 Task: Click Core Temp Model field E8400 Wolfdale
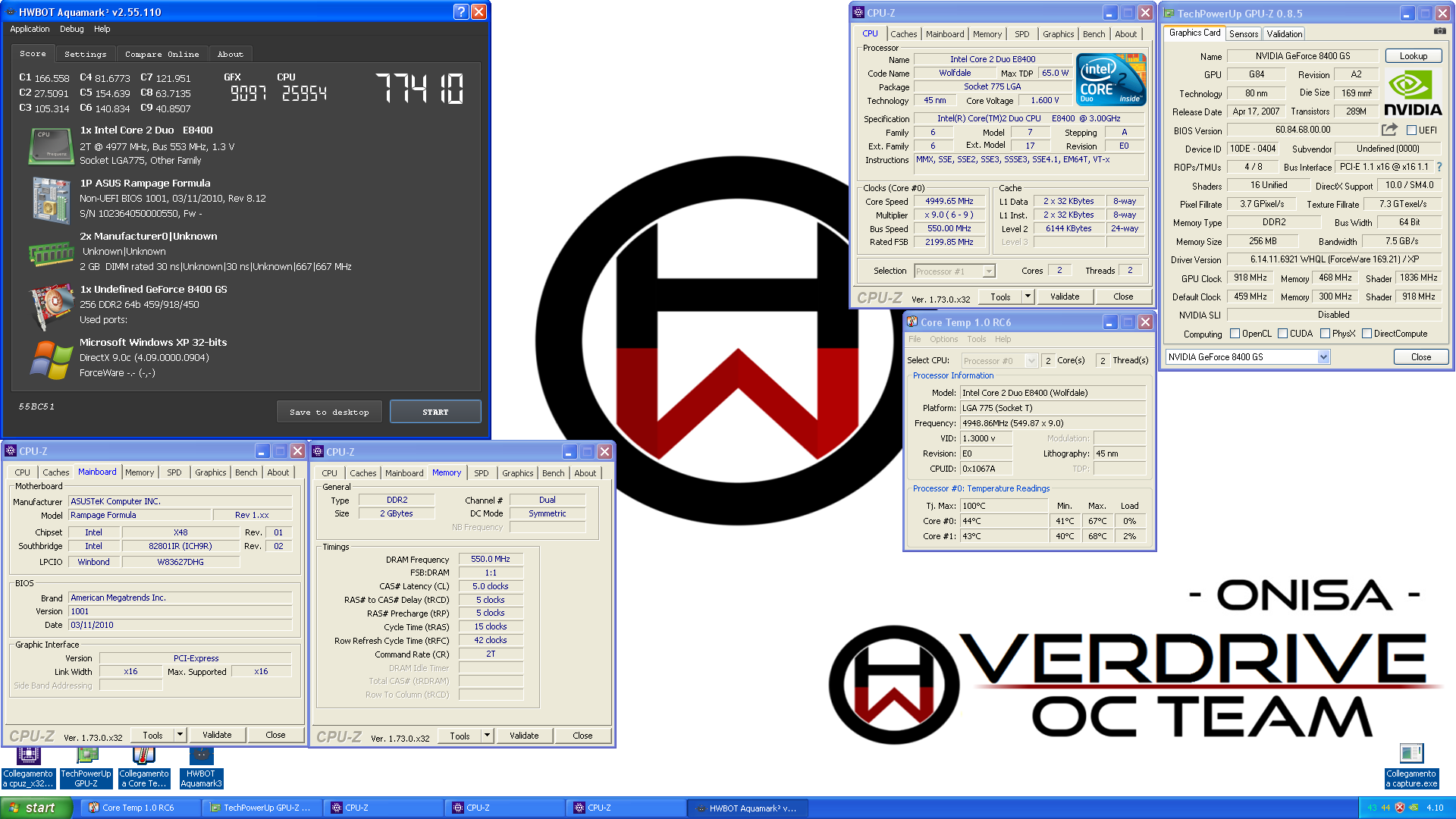click(x=1053, y=393)
